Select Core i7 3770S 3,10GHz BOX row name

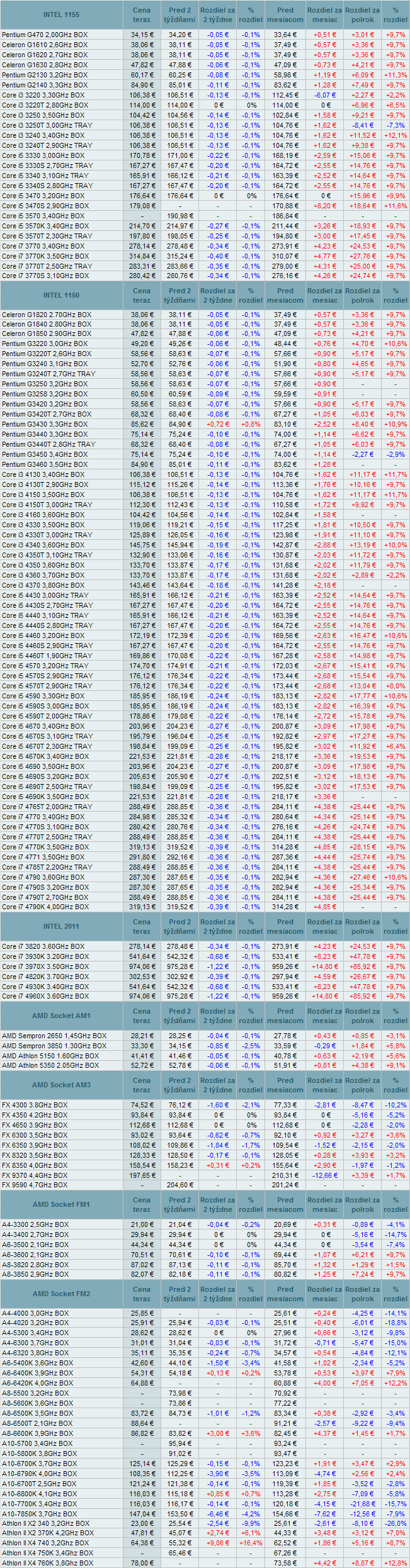coord(45,276)
